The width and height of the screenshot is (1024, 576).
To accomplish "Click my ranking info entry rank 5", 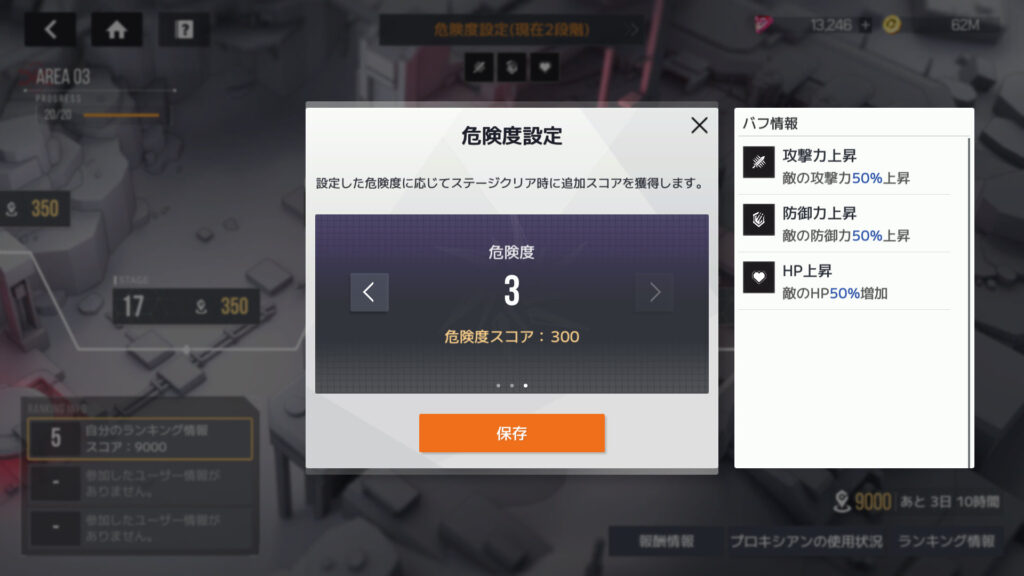I will point(140,439).
